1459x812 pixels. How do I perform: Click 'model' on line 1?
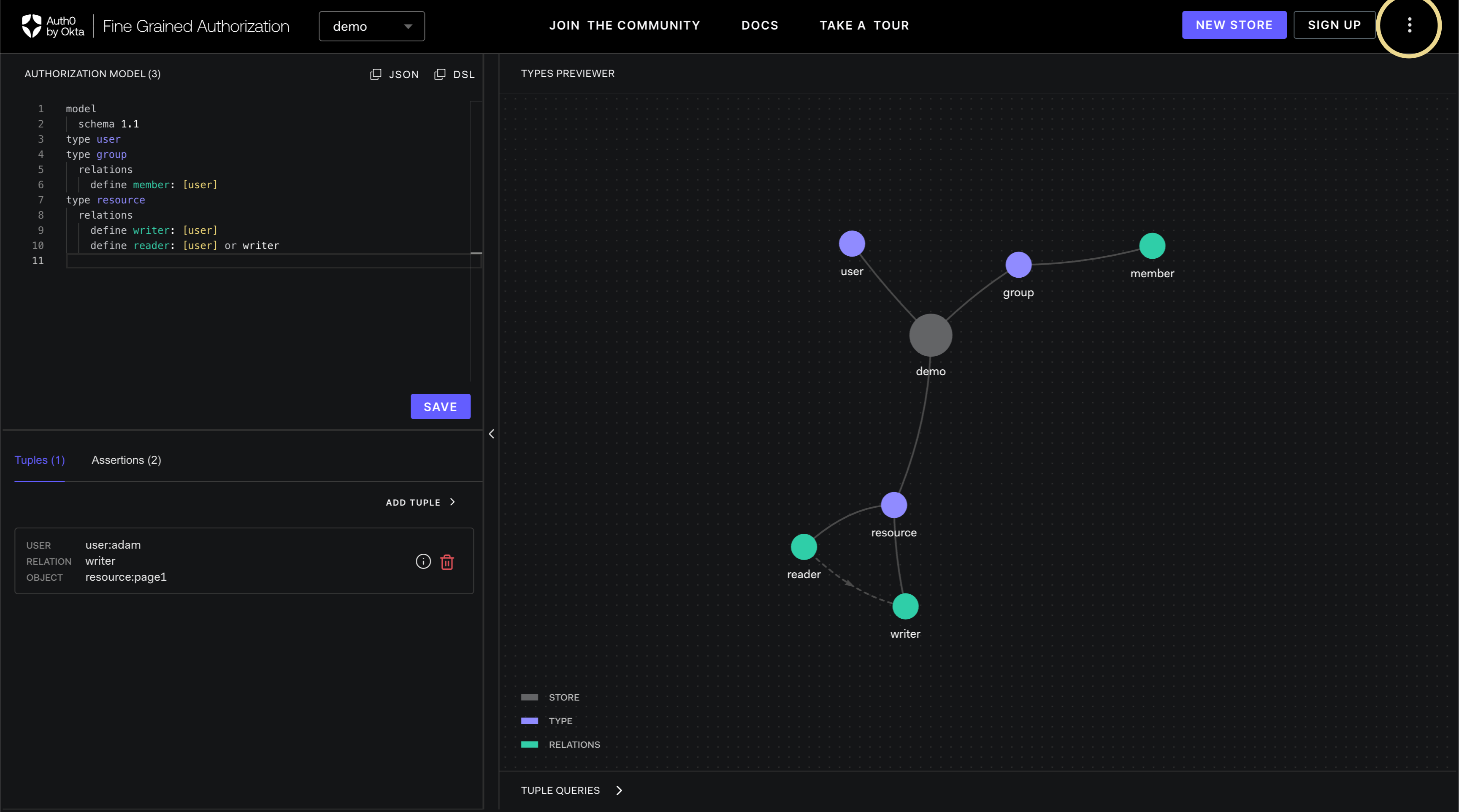click(81, 109)
